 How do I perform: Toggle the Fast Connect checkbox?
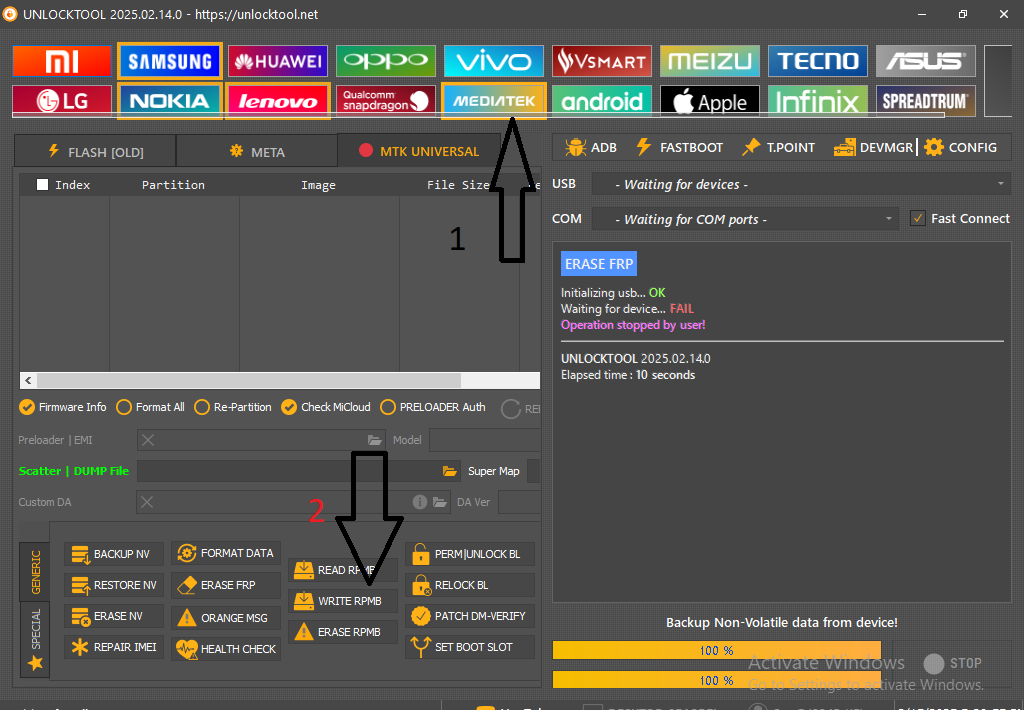(x=917, y=219)
